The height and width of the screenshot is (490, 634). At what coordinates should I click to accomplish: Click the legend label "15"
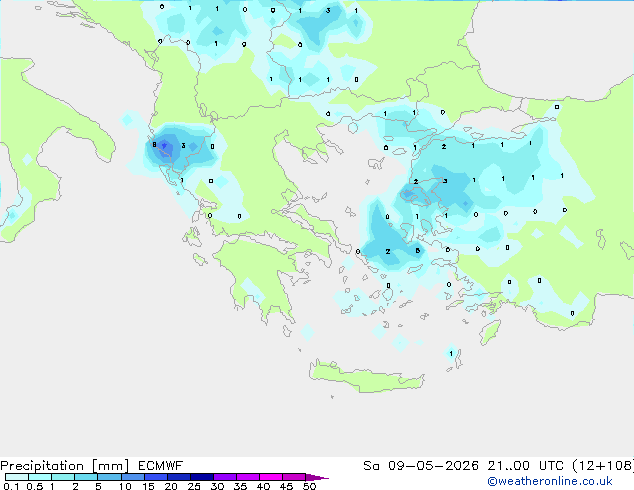point(148,486)
